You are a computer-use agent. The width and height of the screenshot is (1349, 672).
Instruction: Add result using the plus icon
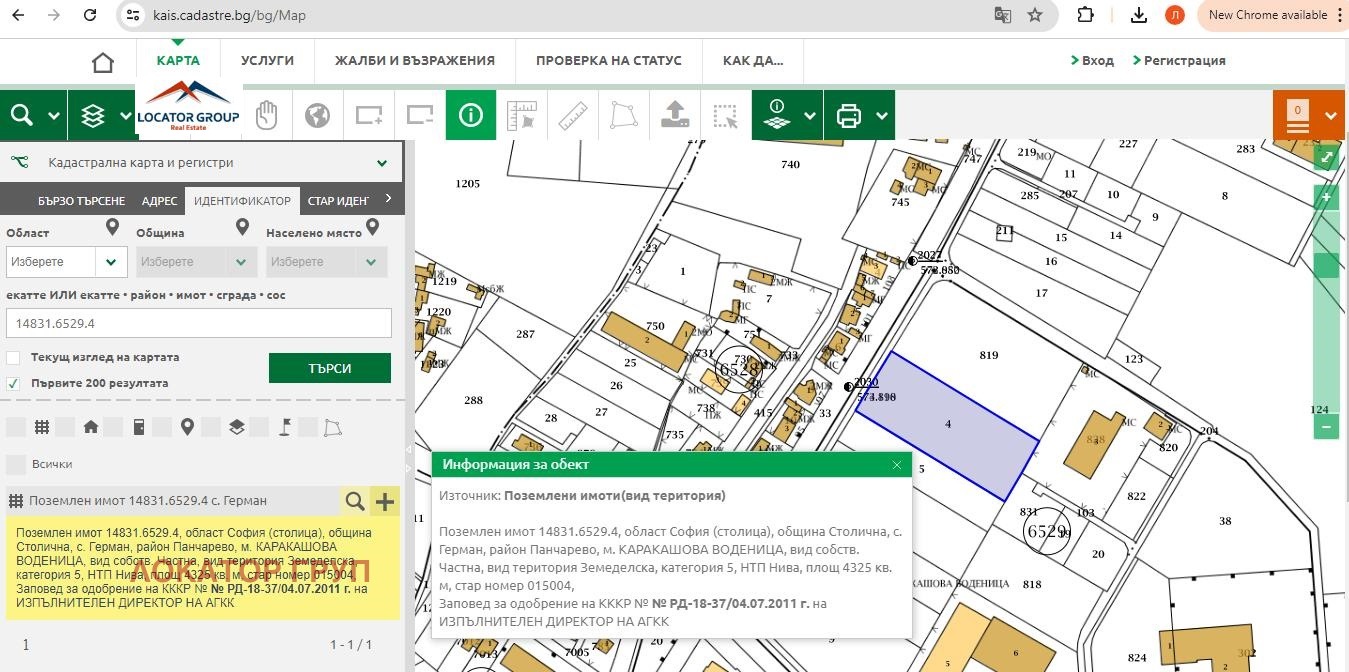385,501
